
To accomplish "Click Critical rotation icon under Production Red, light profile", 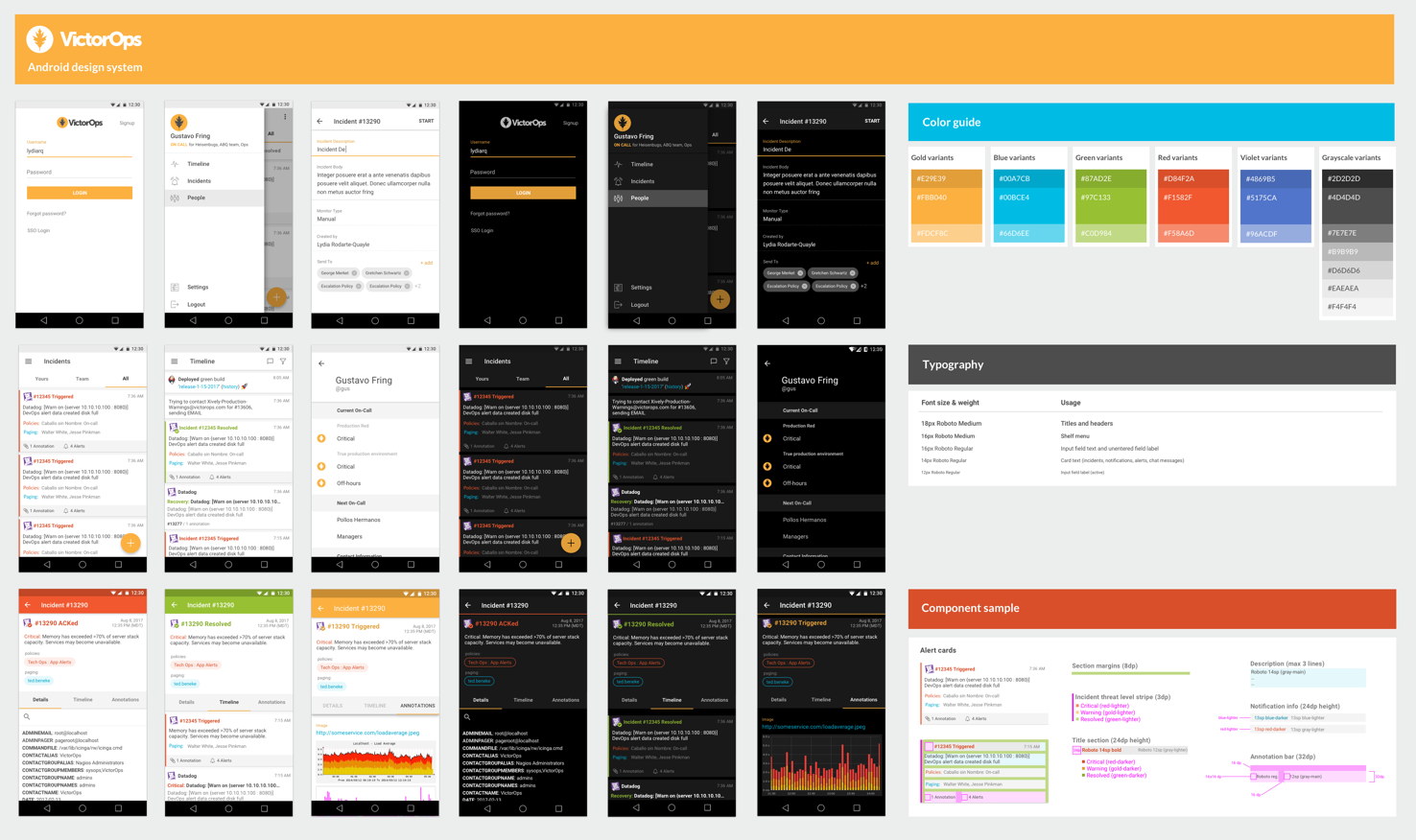I will (x=321, y=438).
